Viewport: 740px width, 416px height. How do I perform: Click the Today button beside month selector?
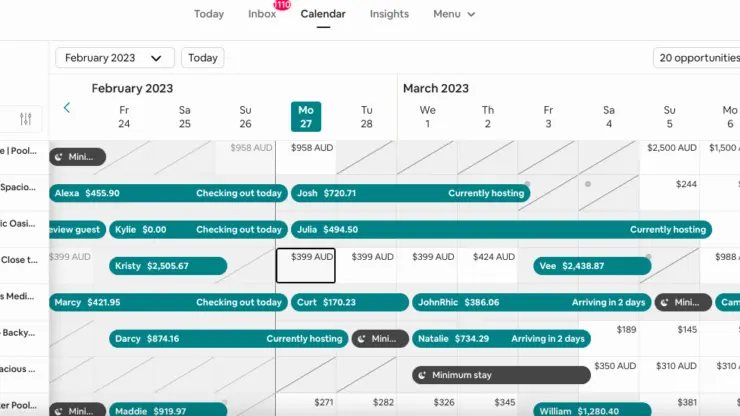203,58
